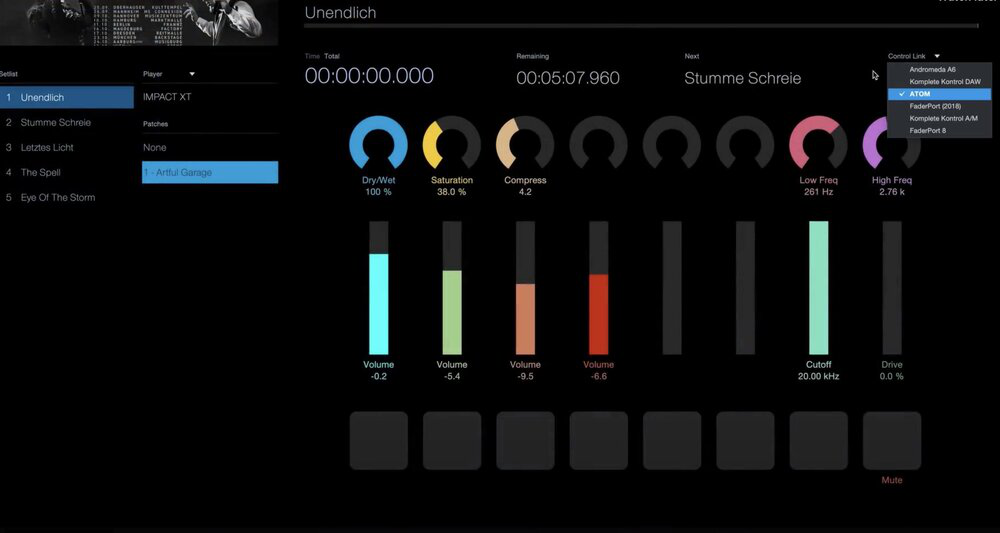Click the 100 % Dry/Wet value
The width and height of the screenshot is (1000, 533).
378,192
